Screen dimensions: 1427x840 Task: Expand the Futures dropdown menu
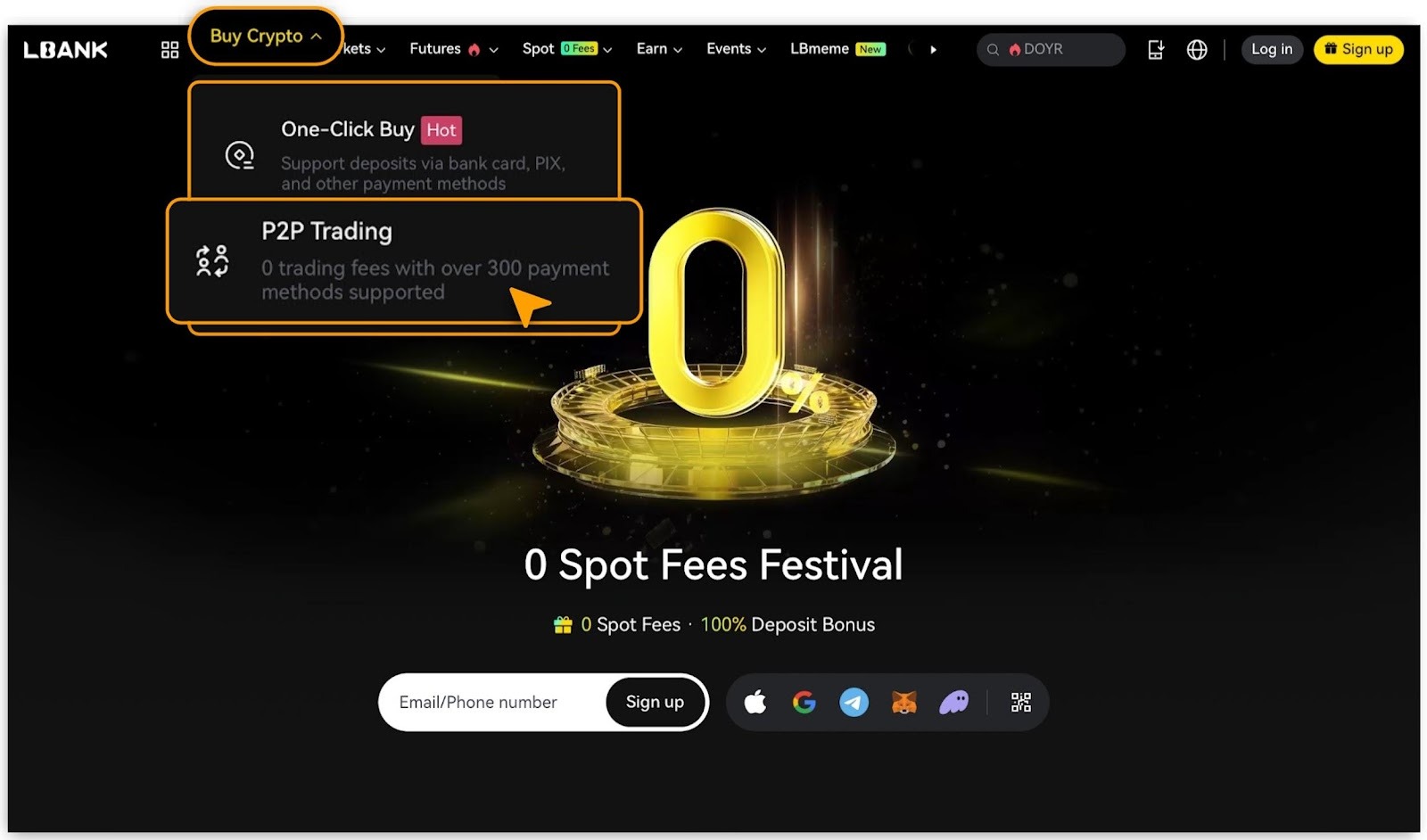coord(454,49)
